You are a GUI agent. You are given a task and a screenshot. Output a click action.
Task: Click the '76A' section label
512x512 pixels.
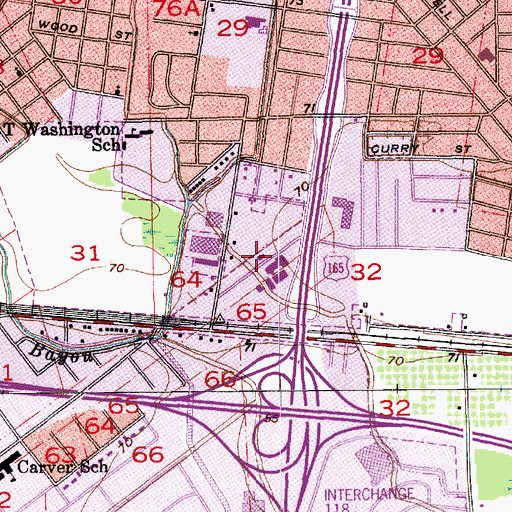[177, 8]
